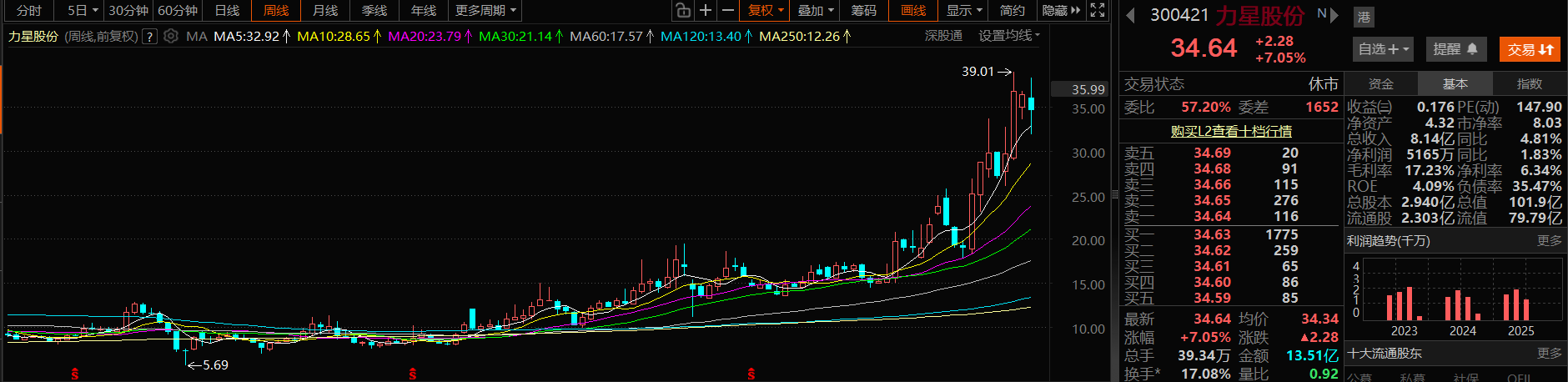Click the 35.99 axis price tag
Image resolution: width=1568 pixels, height=382 pixels.
coord(1088,89)
